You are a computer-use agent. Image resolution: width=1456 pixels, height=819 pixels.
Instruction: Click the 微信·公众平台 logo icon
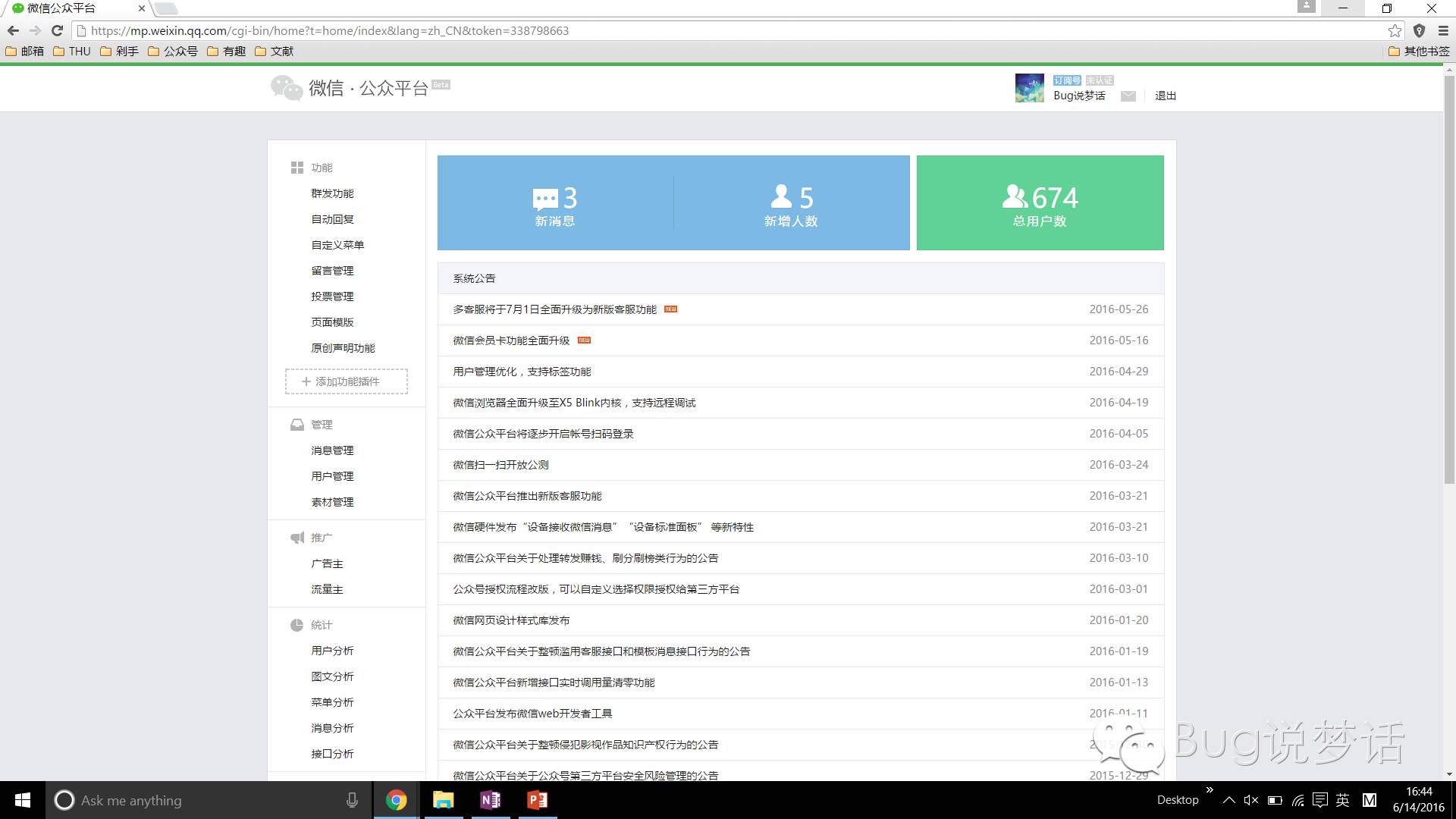point(286,88)
